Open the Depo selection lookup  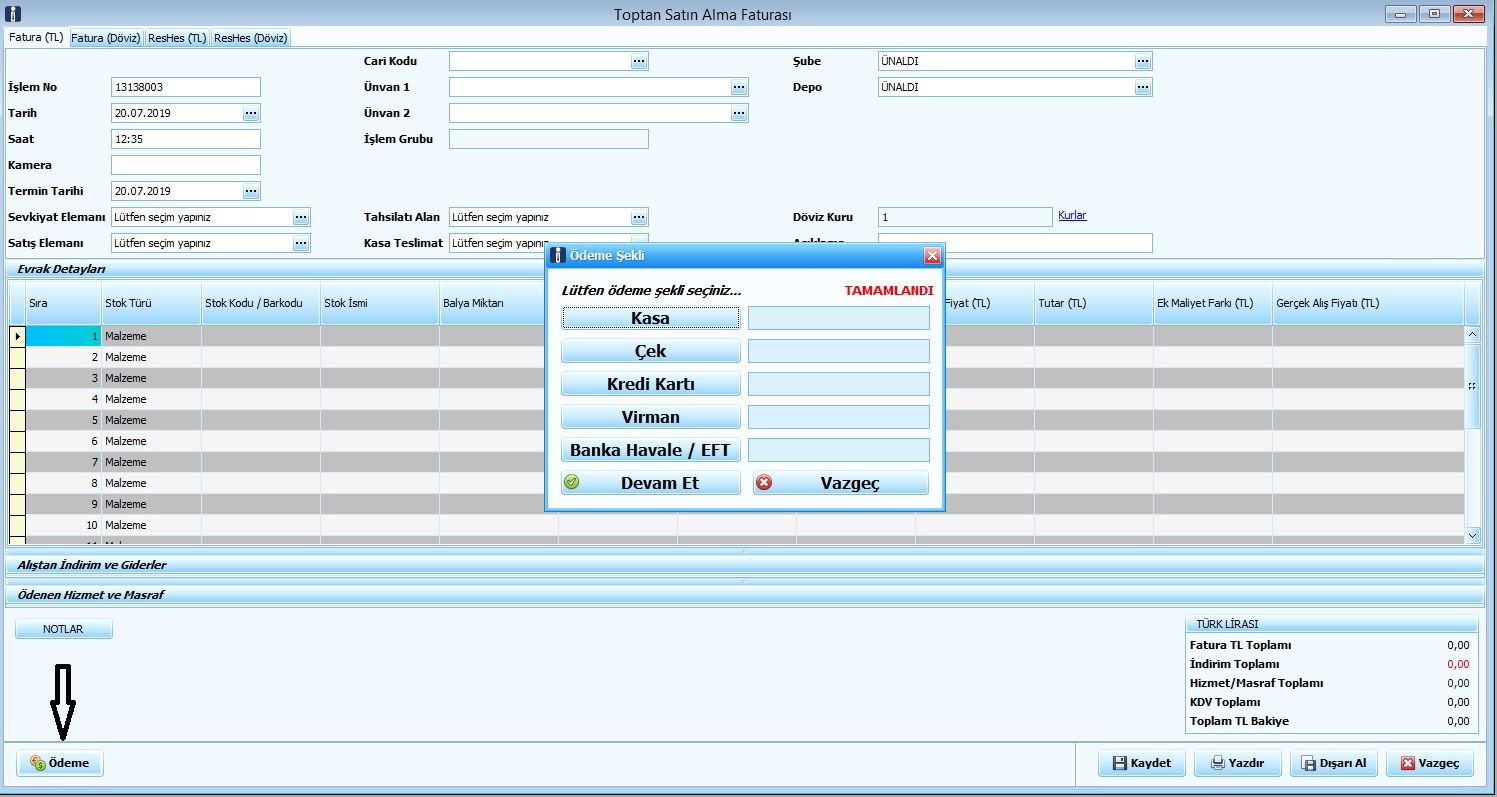[1143, 87]
